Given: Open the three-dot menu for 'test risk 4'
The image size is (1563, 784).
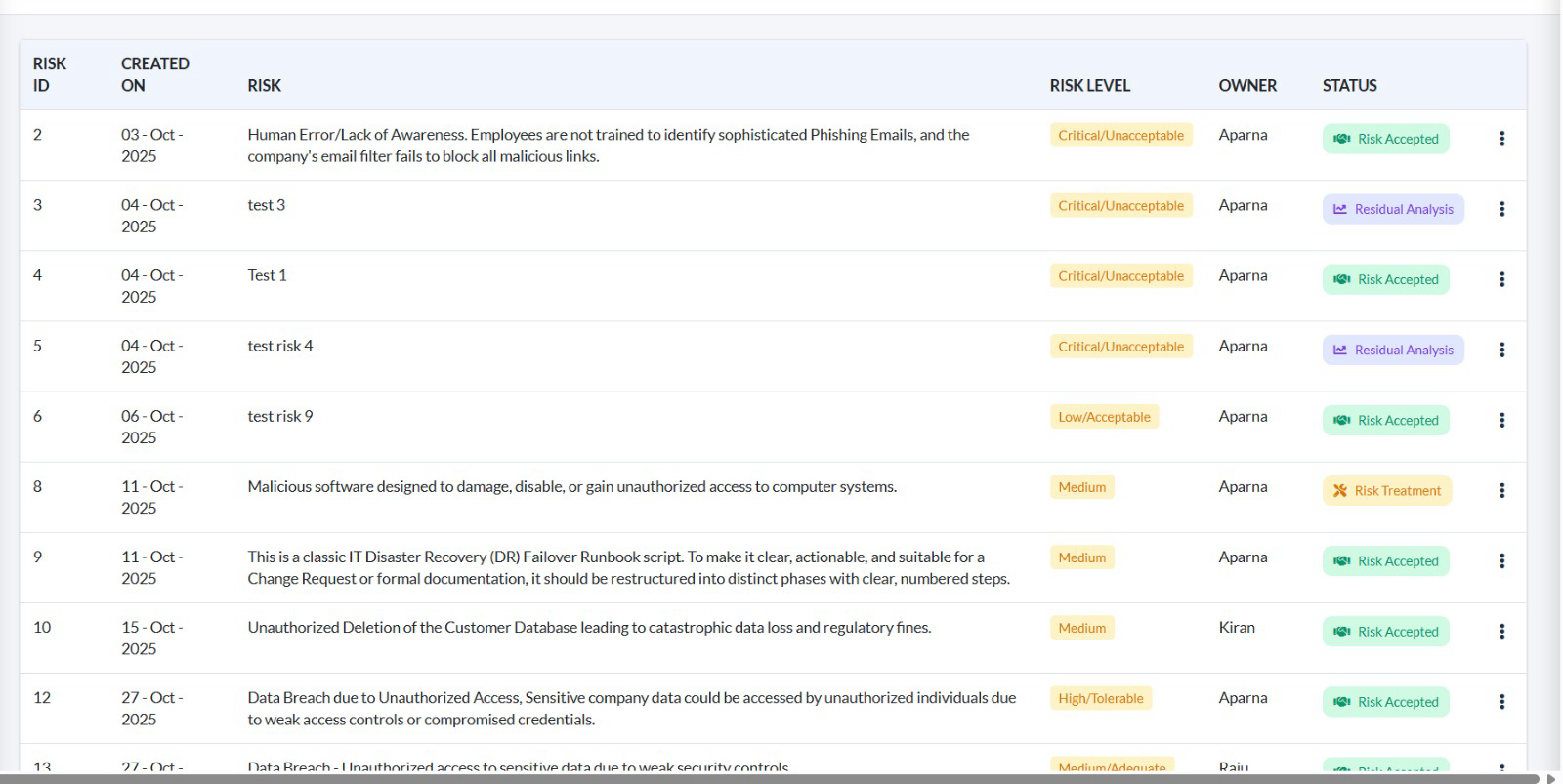Looking at the screenshot, I should [1501, 350].
